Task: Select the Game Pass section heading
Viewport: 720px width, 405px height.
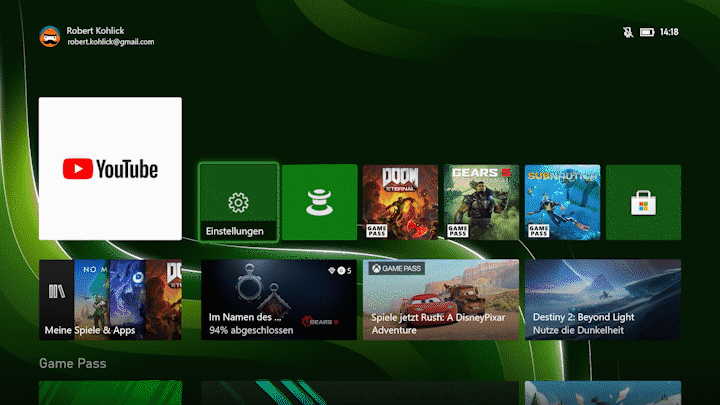Action: click(73, 363)
